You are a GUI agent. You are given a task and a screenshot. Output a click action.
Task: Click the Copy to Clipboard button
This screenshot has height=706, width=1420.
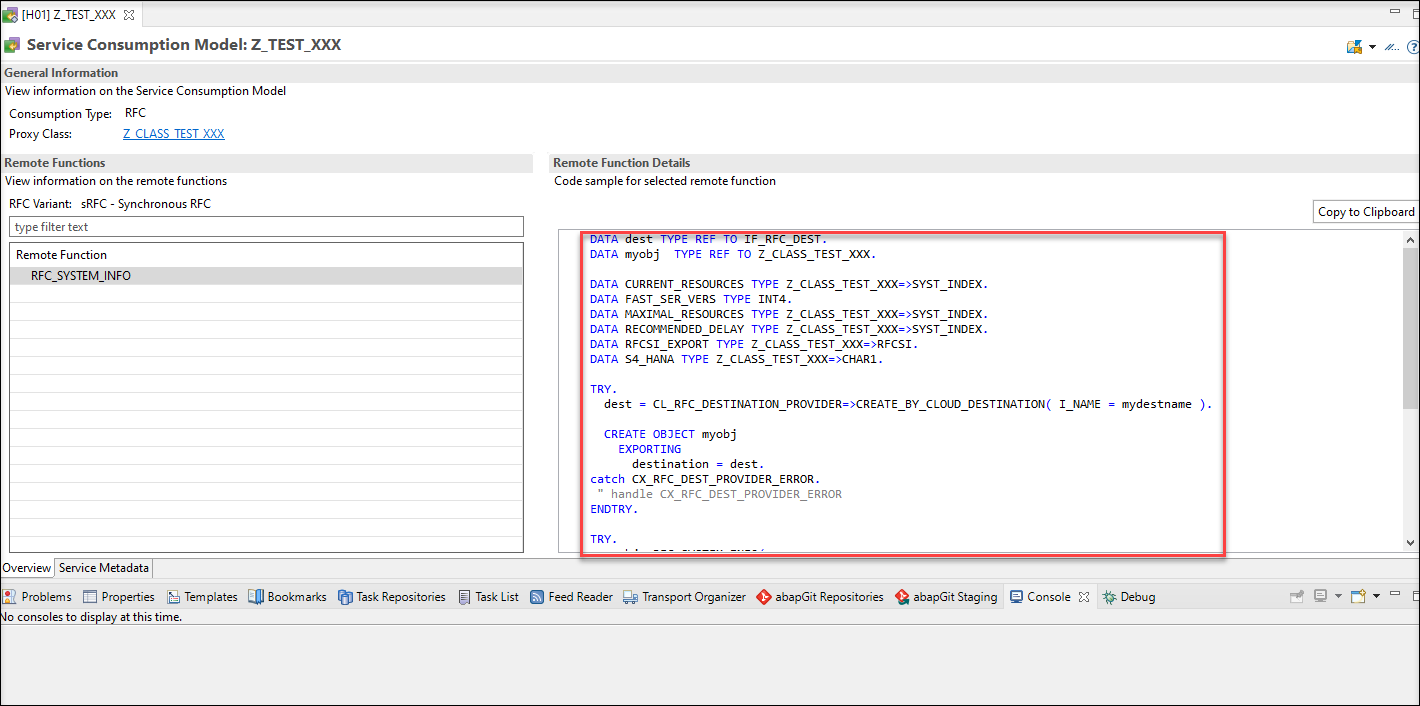click(1366, 212)
